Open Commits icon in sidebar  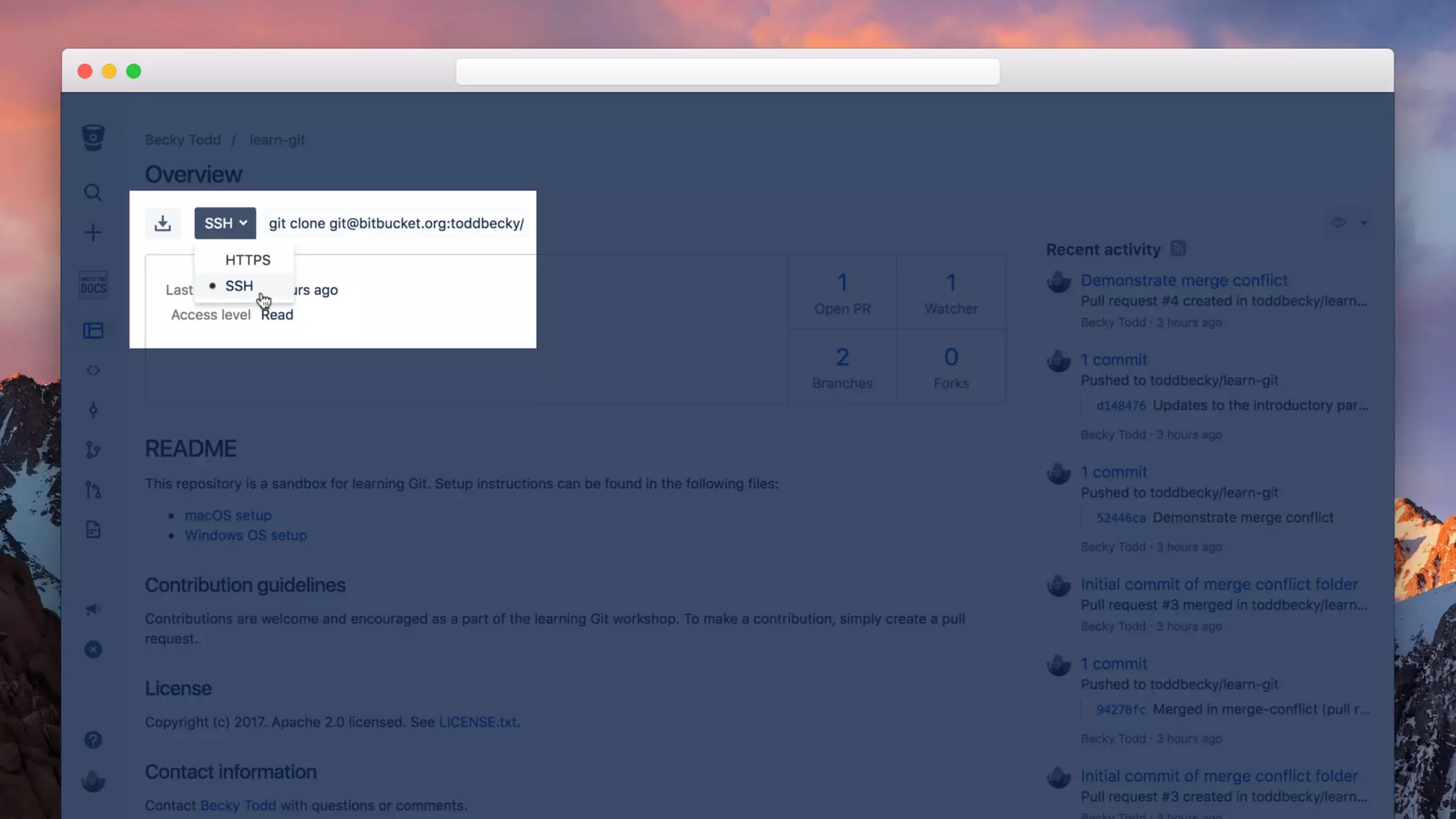tap(93, 410)
